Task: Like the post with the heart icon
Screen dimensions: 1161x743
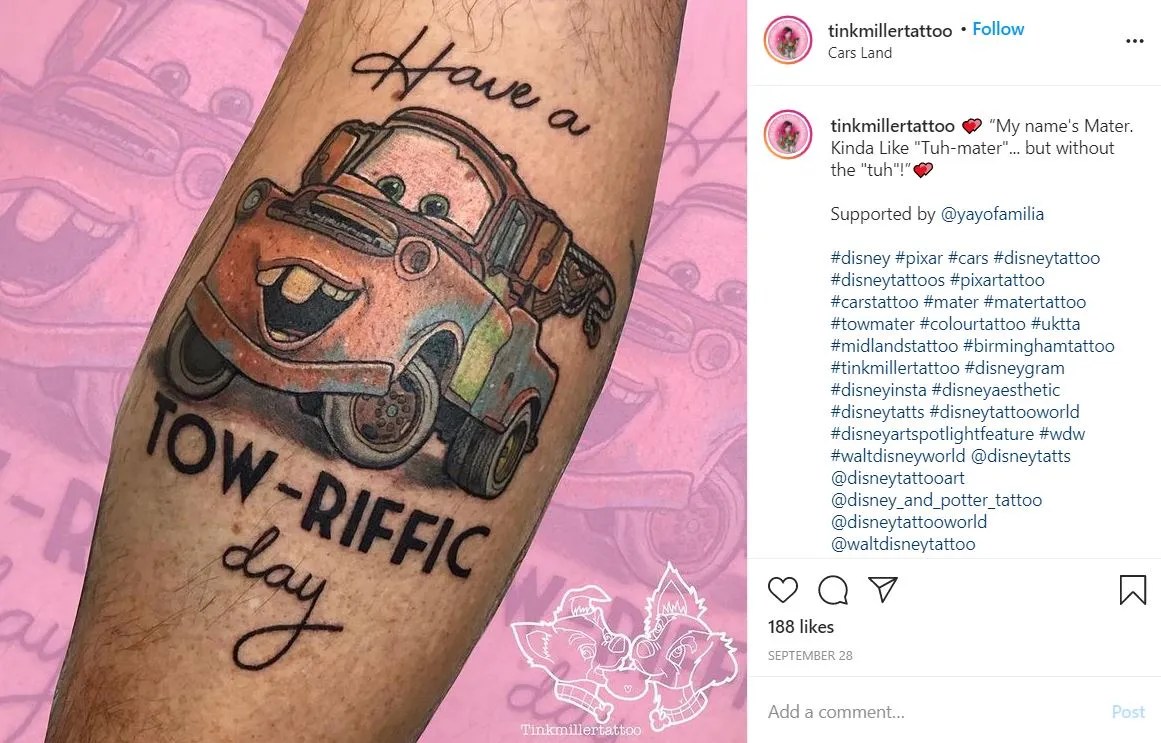Action: (783, 590)
